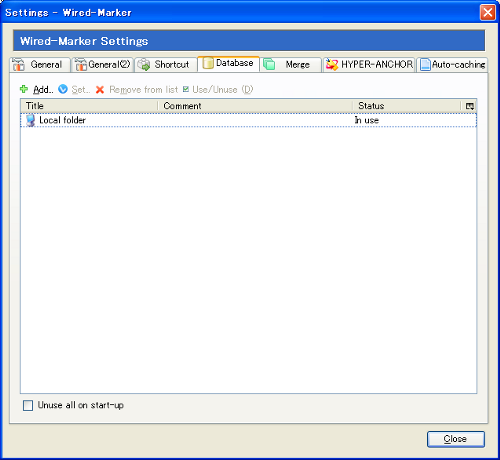Click the Add.. toolbar label
Screen dimensions: 500x460
click(x=43, y=90)
